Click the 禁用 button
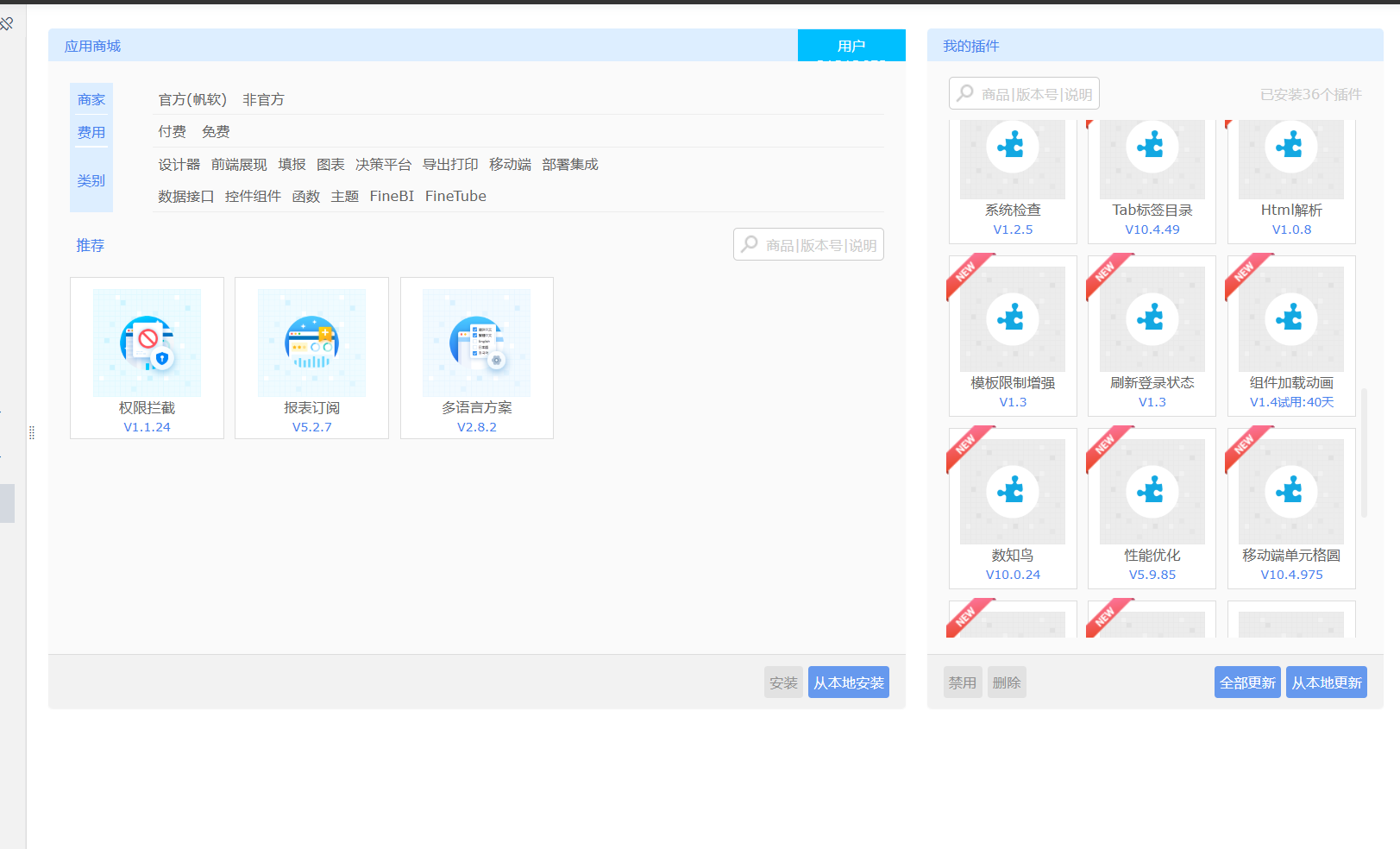 tap(963, 682)
